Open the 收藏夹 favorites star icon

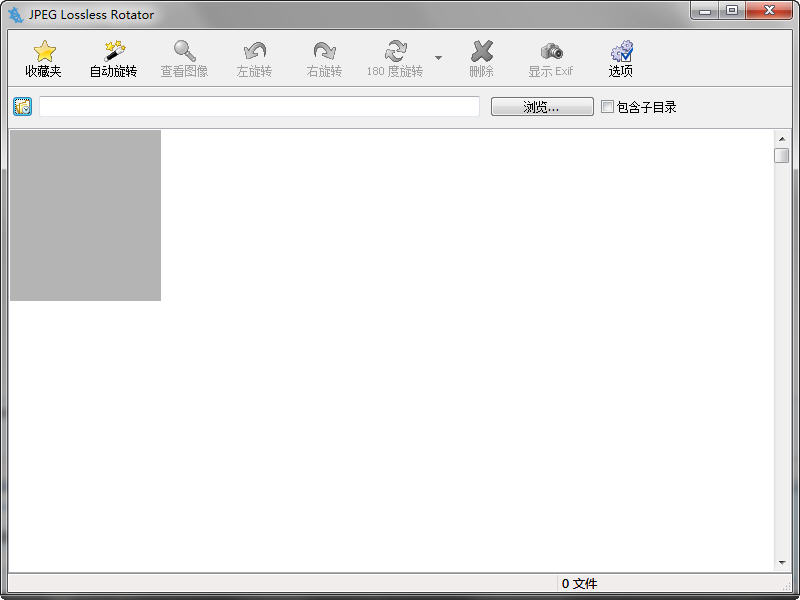44,51
